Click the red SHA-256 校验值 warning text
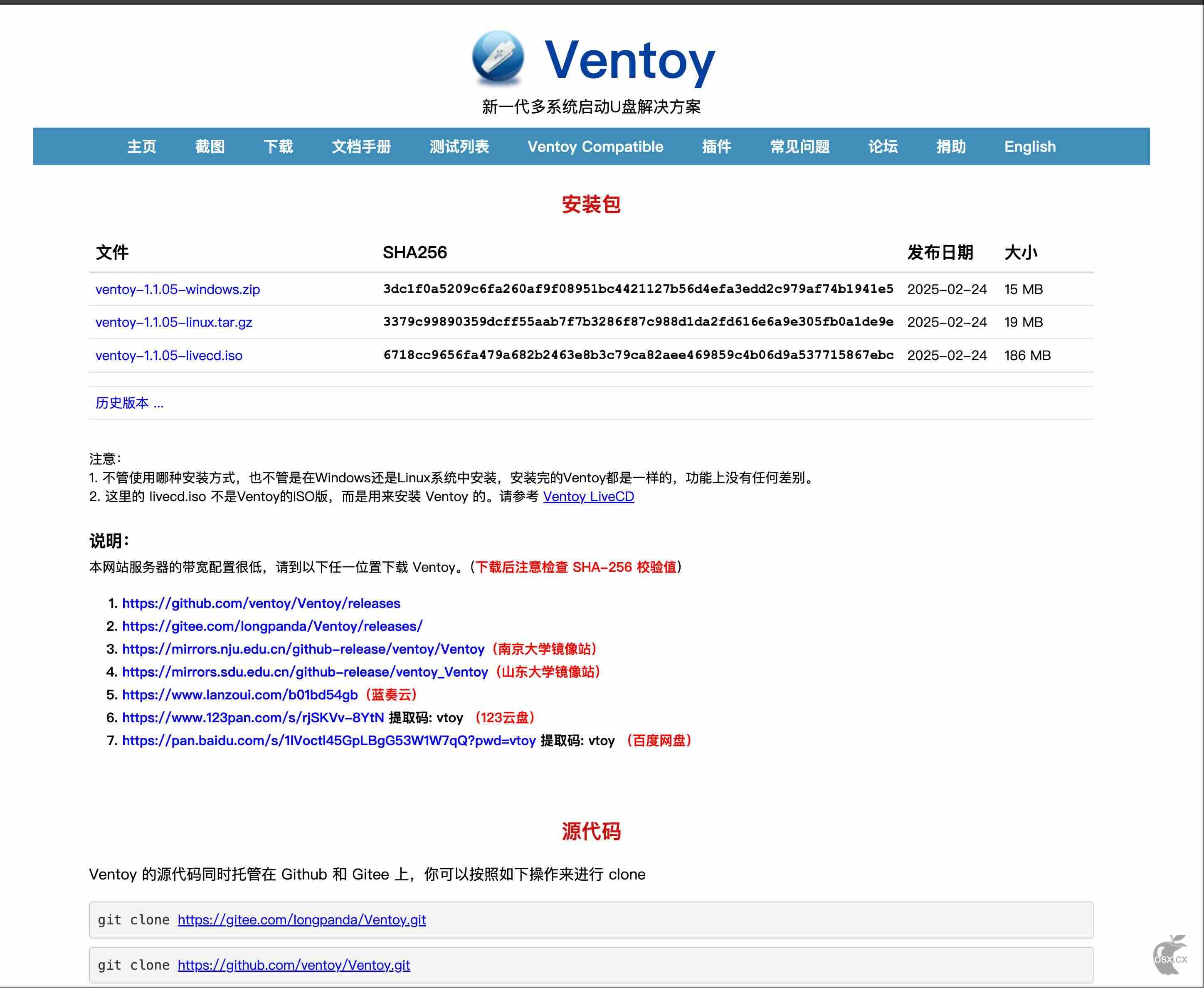Viewport: 1204px width, 988px height. click(576, 567)
